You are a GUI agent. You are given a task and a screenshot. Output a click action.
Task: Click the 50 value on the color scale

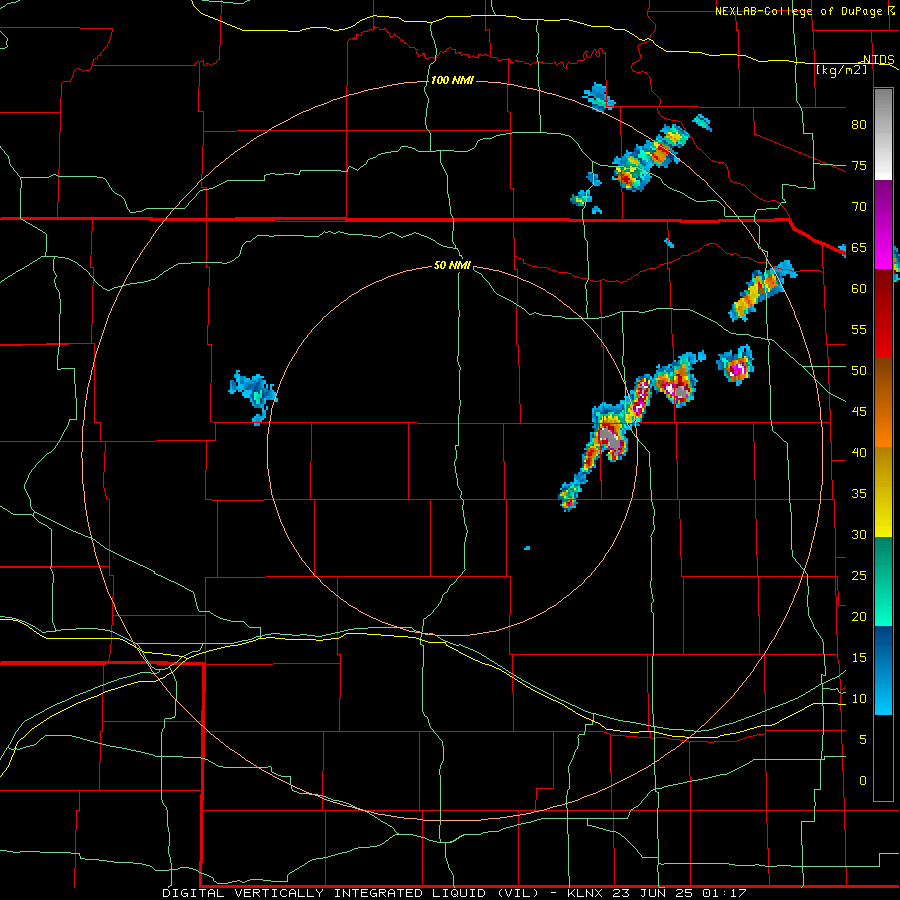pyautogui.click(x=859, y=371)
